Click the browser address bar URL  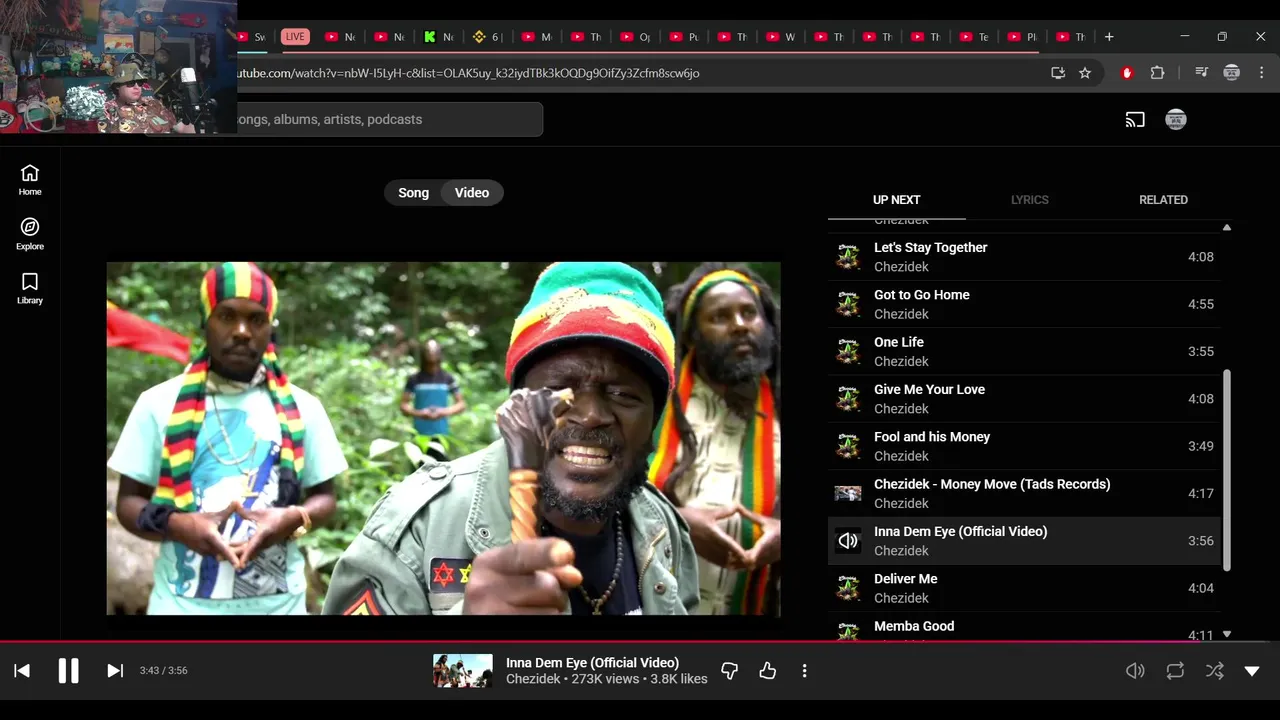click(468, 73)
